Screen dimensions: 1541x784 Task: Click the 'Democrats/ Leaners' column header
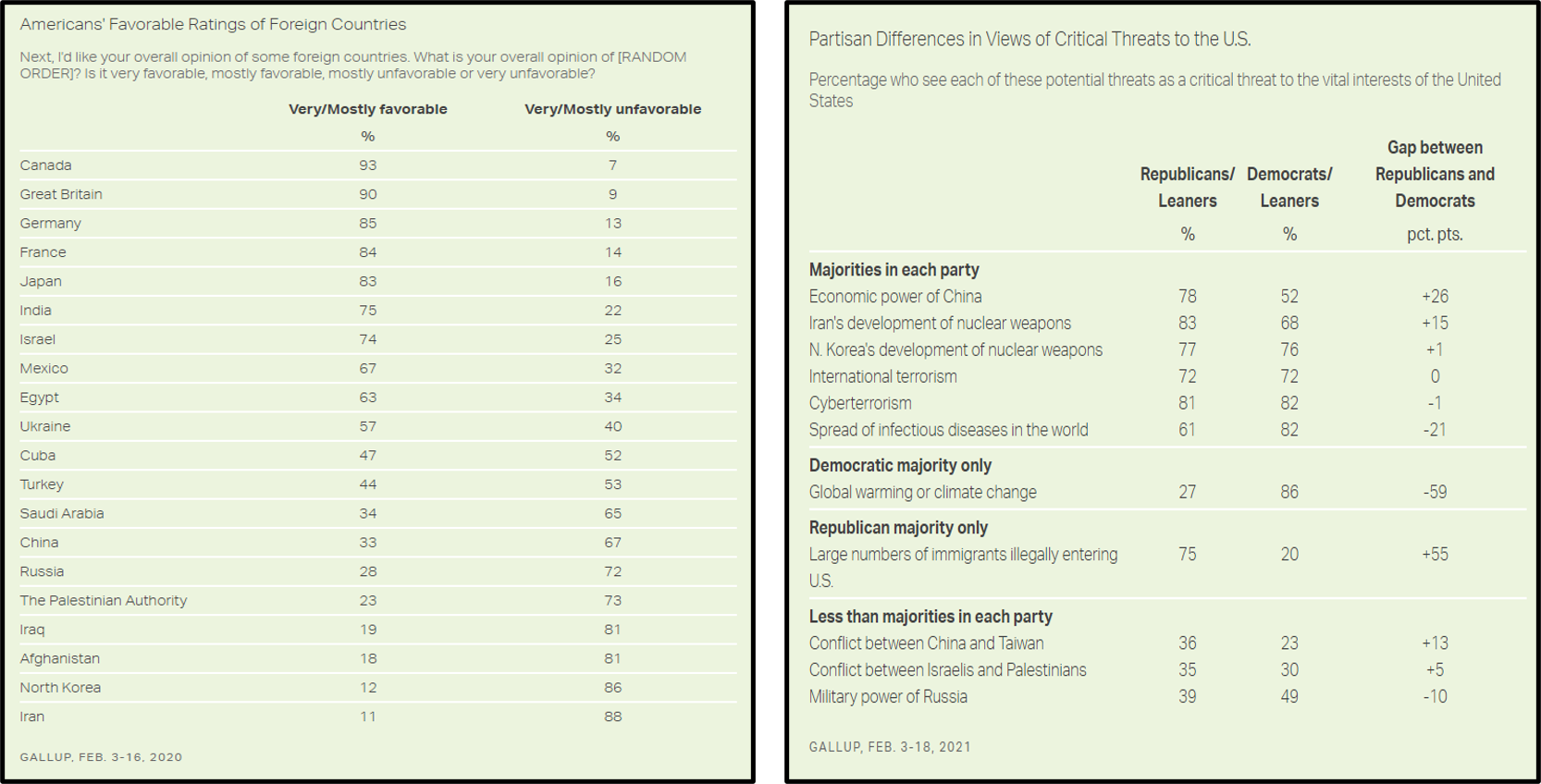(1288, 187)
